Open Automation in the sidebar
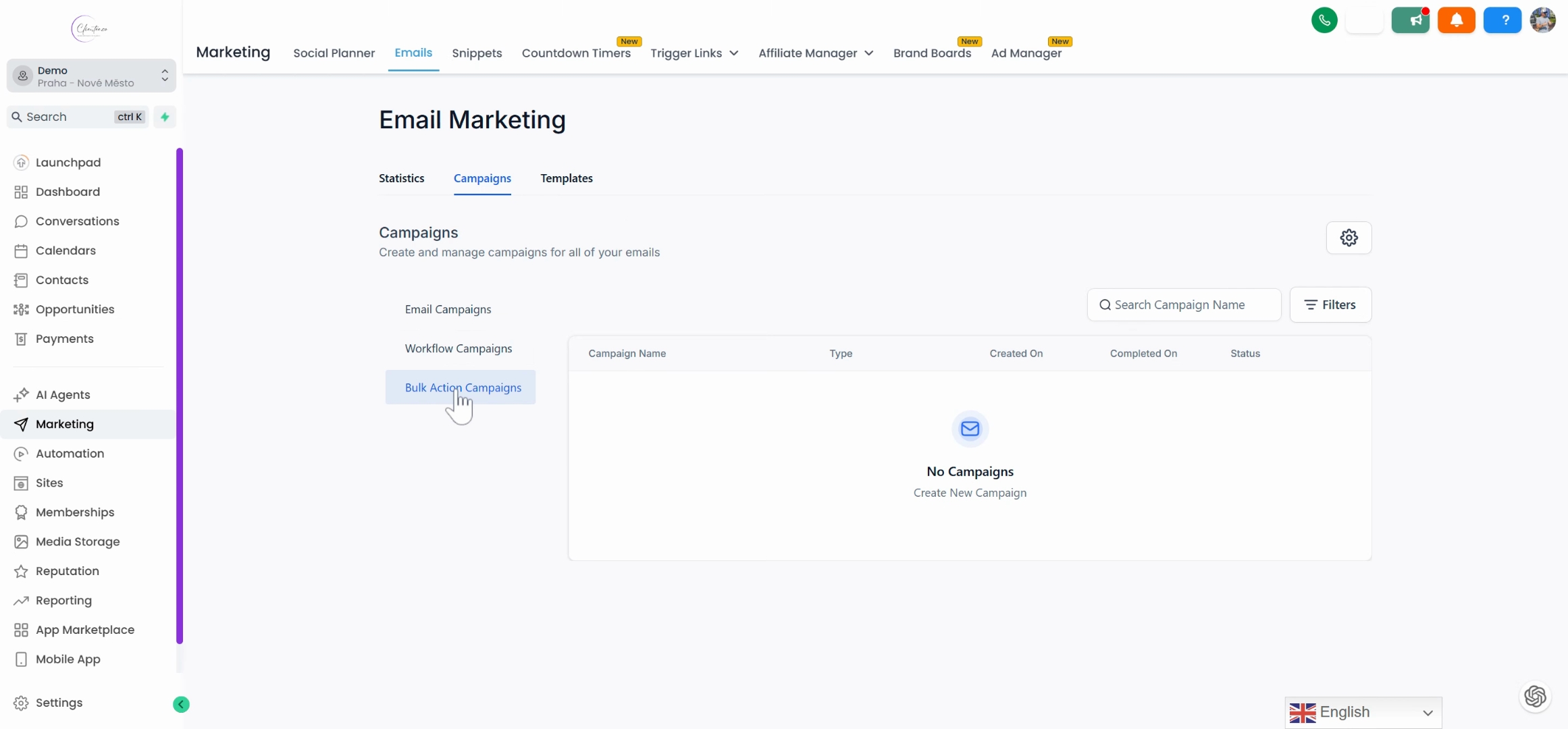Viewport: 1568px width, 729px height. (x=70, y=454)
